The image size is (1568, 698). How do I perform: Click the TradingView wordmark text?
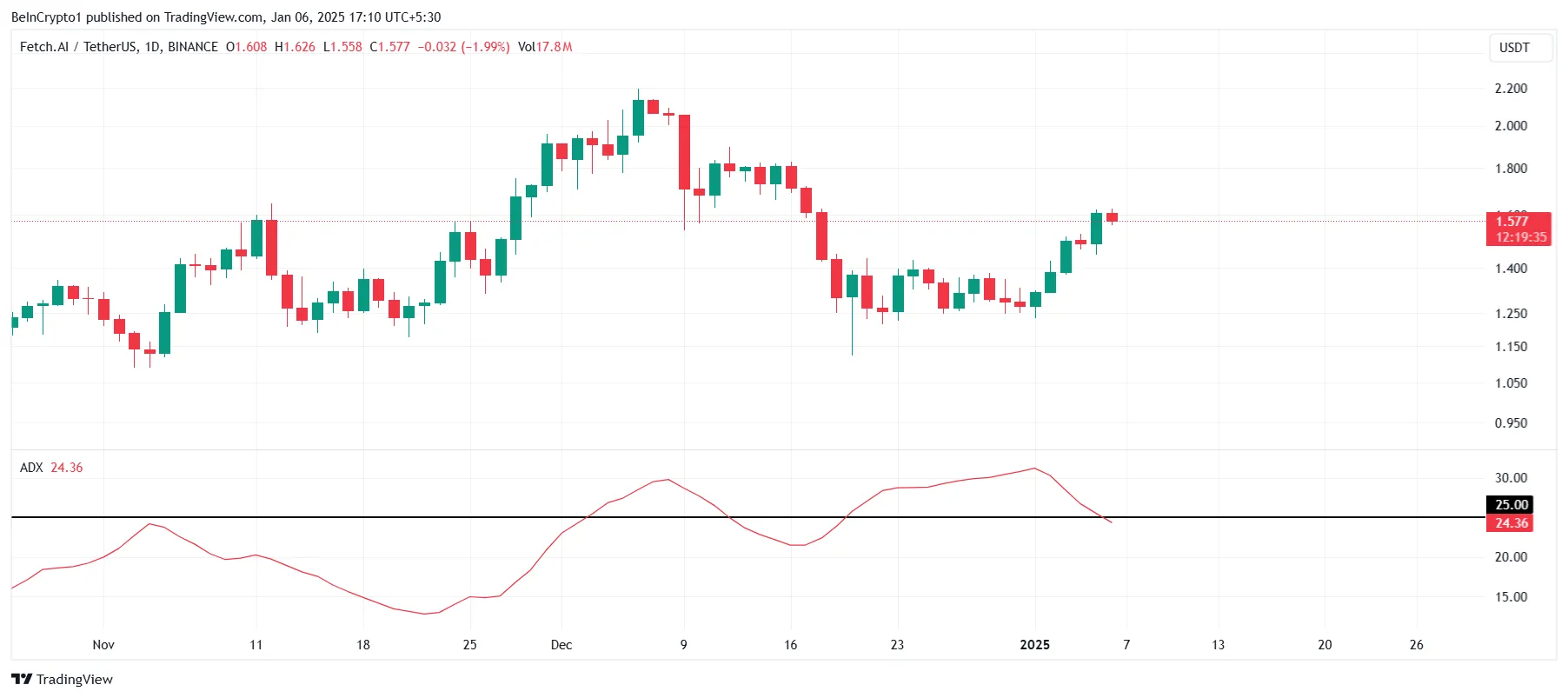click(75, 679)
